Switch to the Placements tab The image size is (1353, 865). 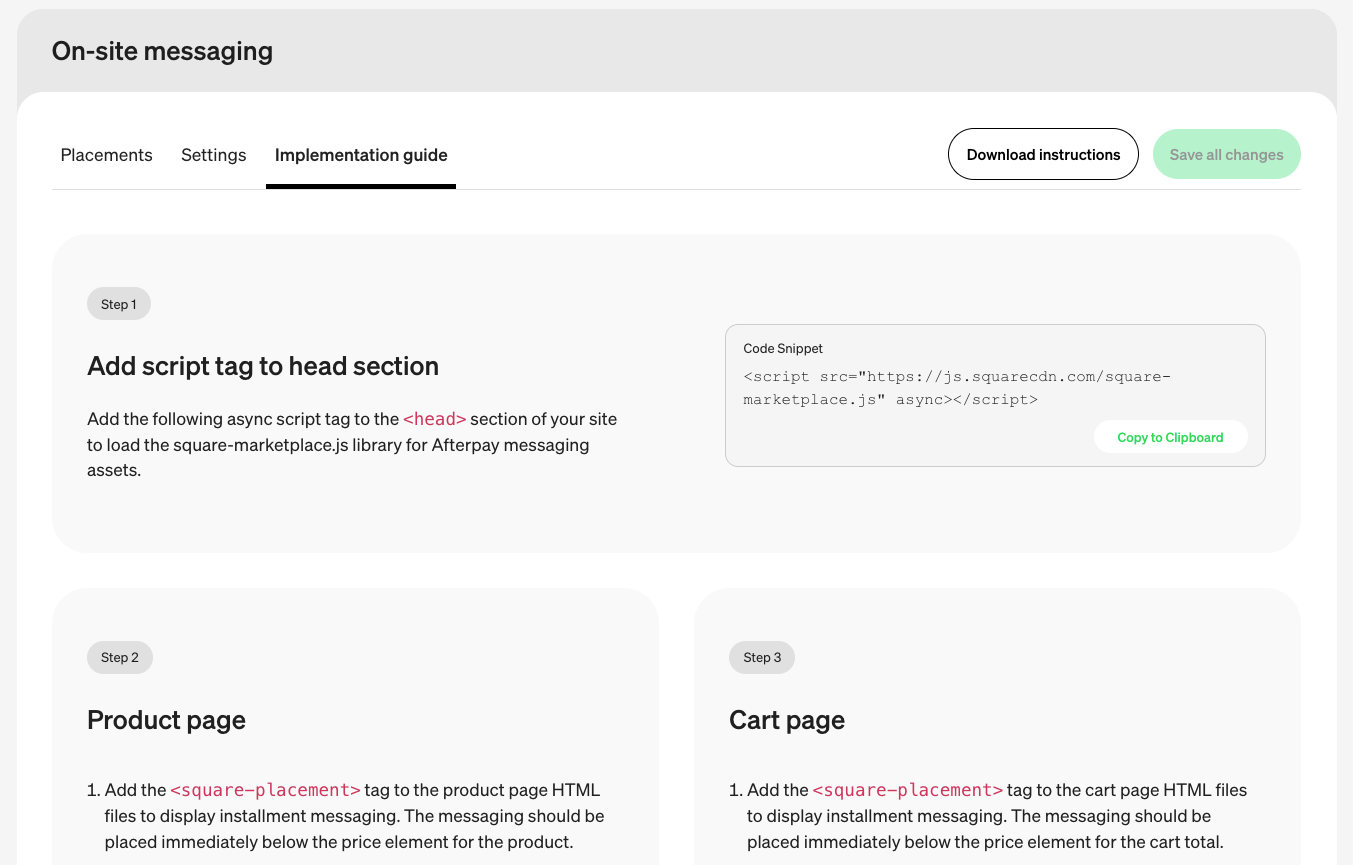pos(106,155)
